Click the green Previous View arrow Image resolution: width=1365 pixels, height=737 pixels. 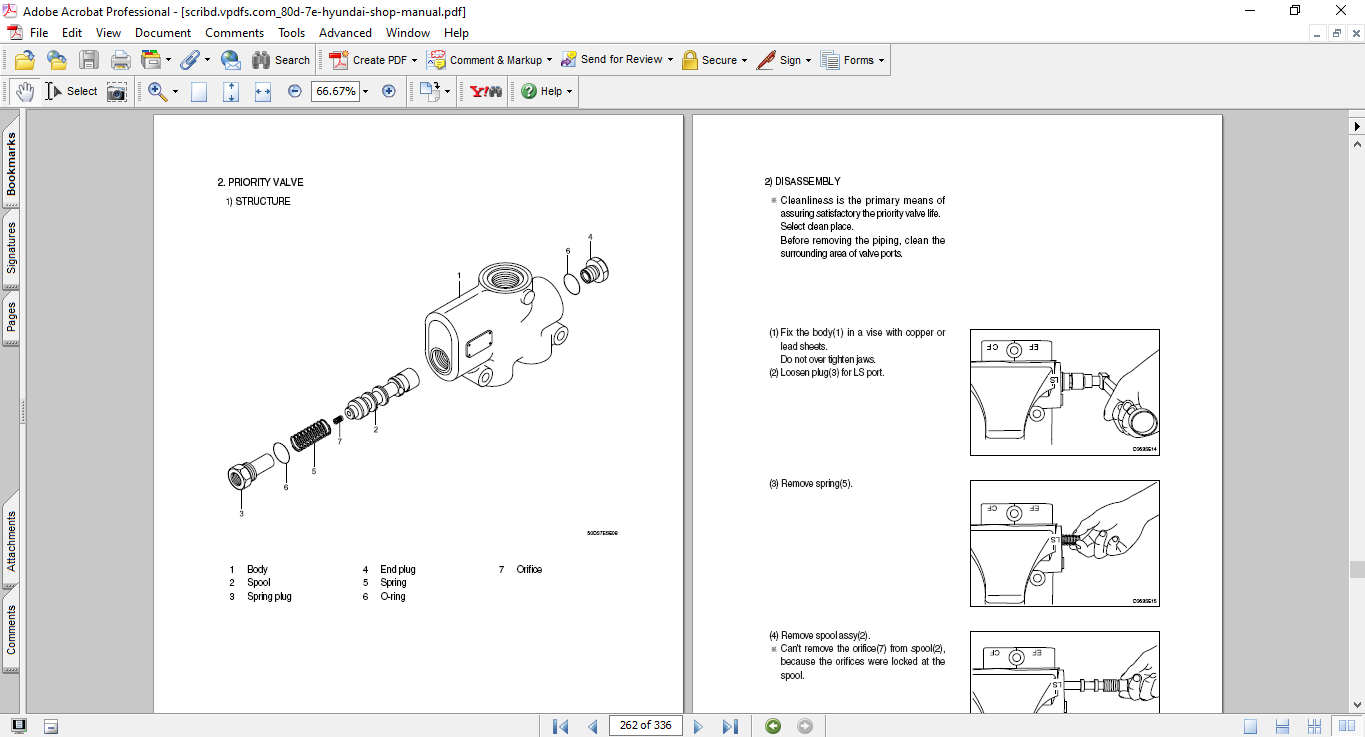pos(772,726)
